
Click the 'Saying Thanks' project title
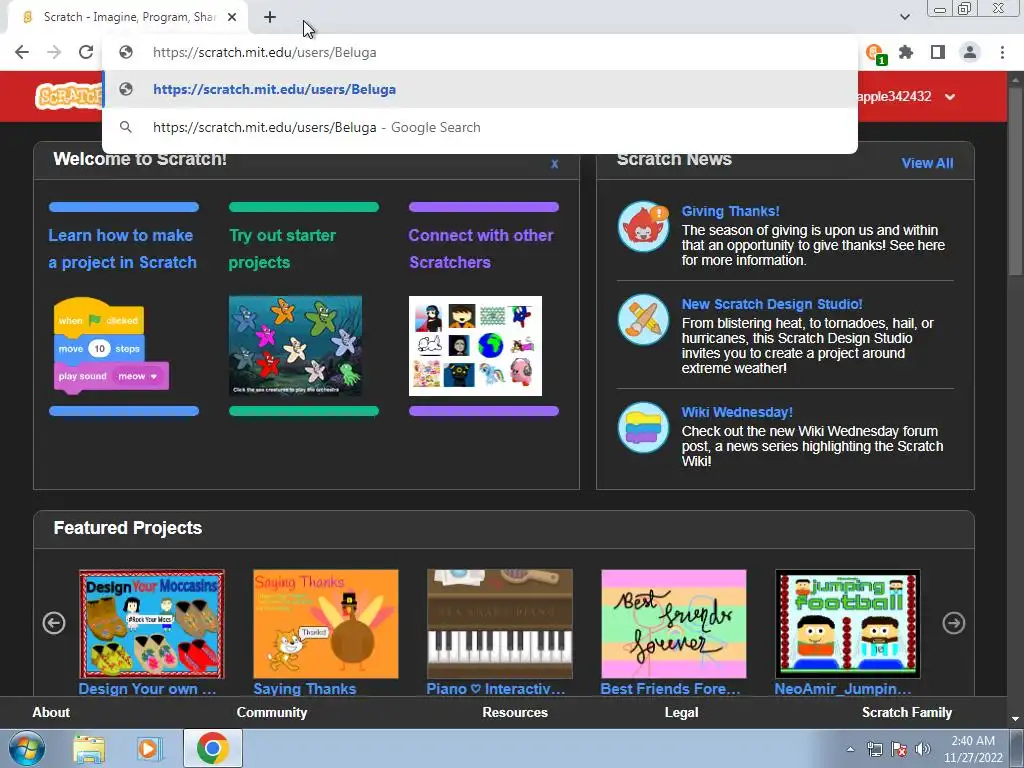305,688
